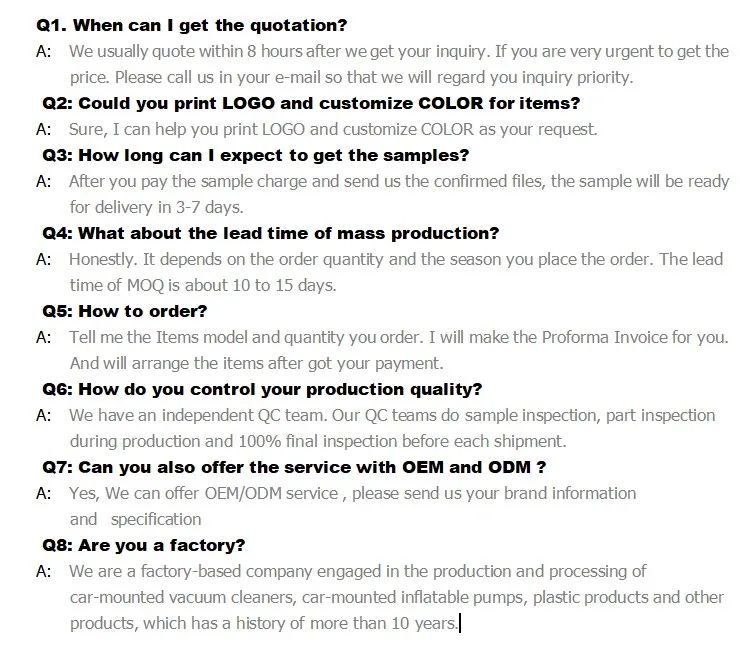Click 'time of MOQ is about 10 to 15 days'
Viewport: 751px width, 657px height.
[202, 285]
